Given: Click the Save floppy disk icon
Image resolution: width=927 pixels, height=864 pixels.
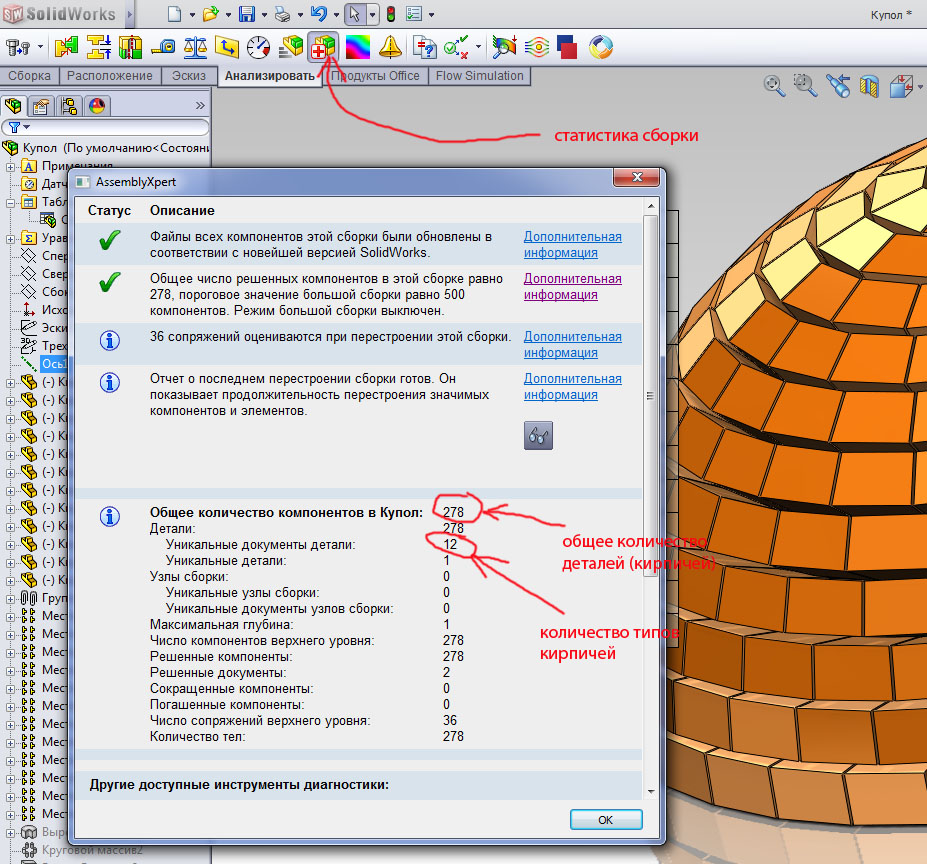Looking at the screenshot, I should pyautogui.click(x=246, y=14).
